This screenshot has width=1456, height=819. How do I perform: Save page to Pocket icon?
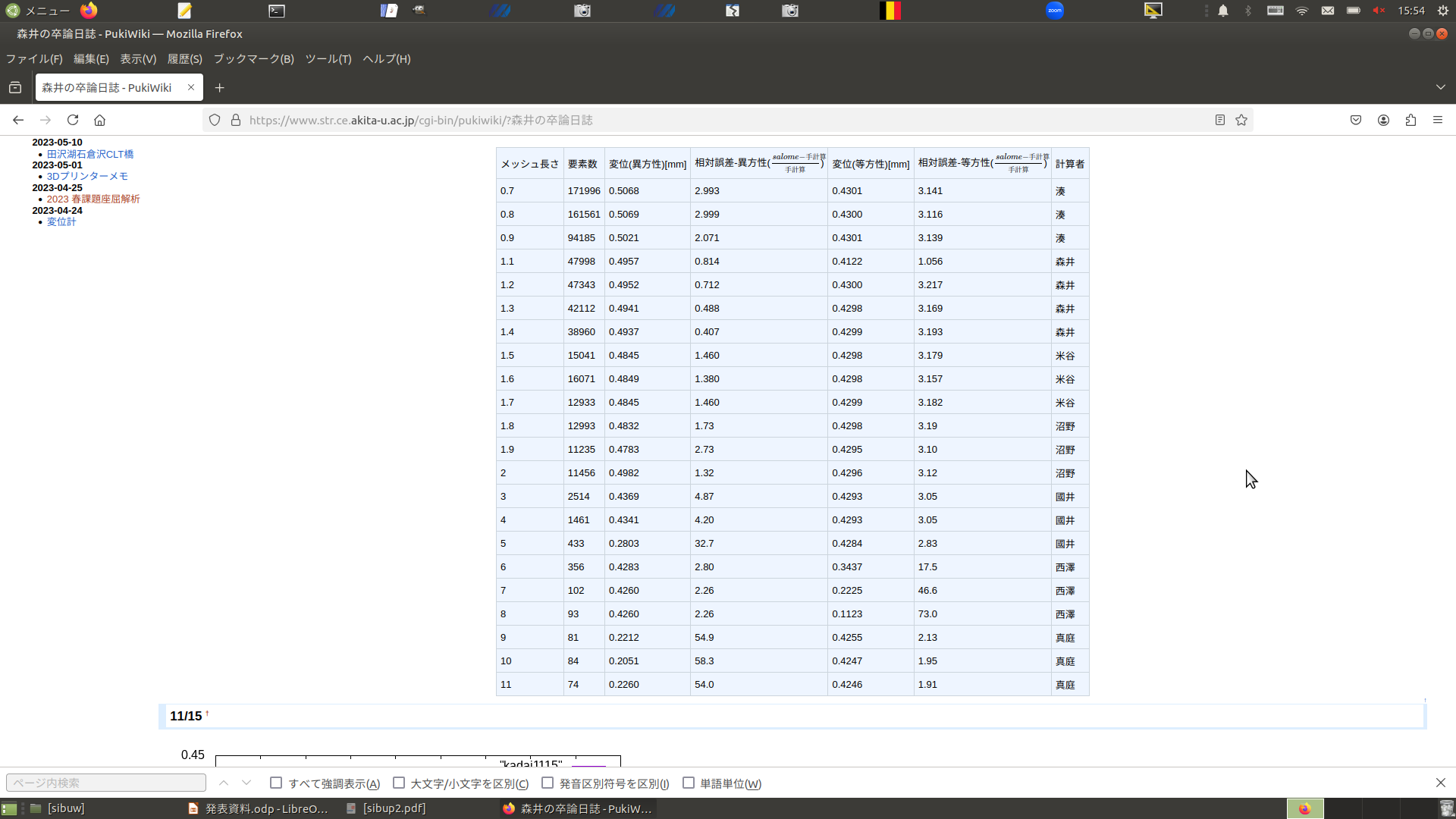1356,120
